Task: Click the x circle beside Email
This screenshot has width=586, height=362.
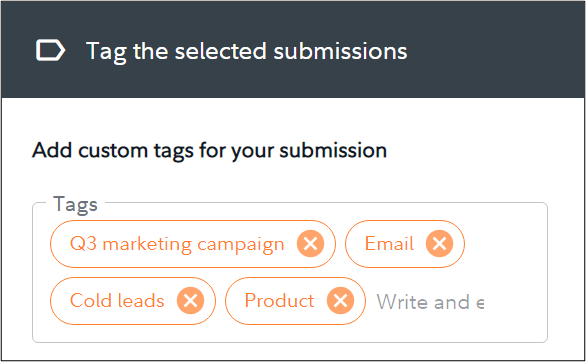Action: [x=440, y=244]
